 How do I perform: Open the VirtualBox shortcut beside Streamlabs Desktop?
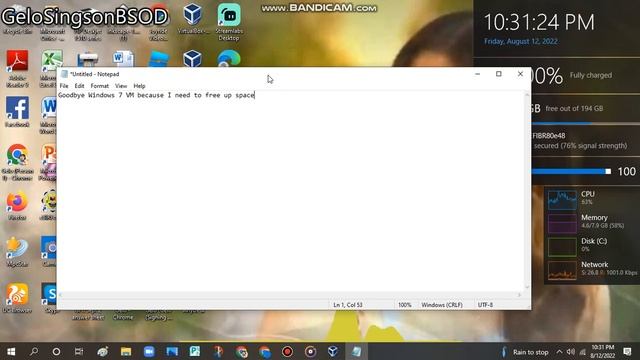(x=193, y=19)
